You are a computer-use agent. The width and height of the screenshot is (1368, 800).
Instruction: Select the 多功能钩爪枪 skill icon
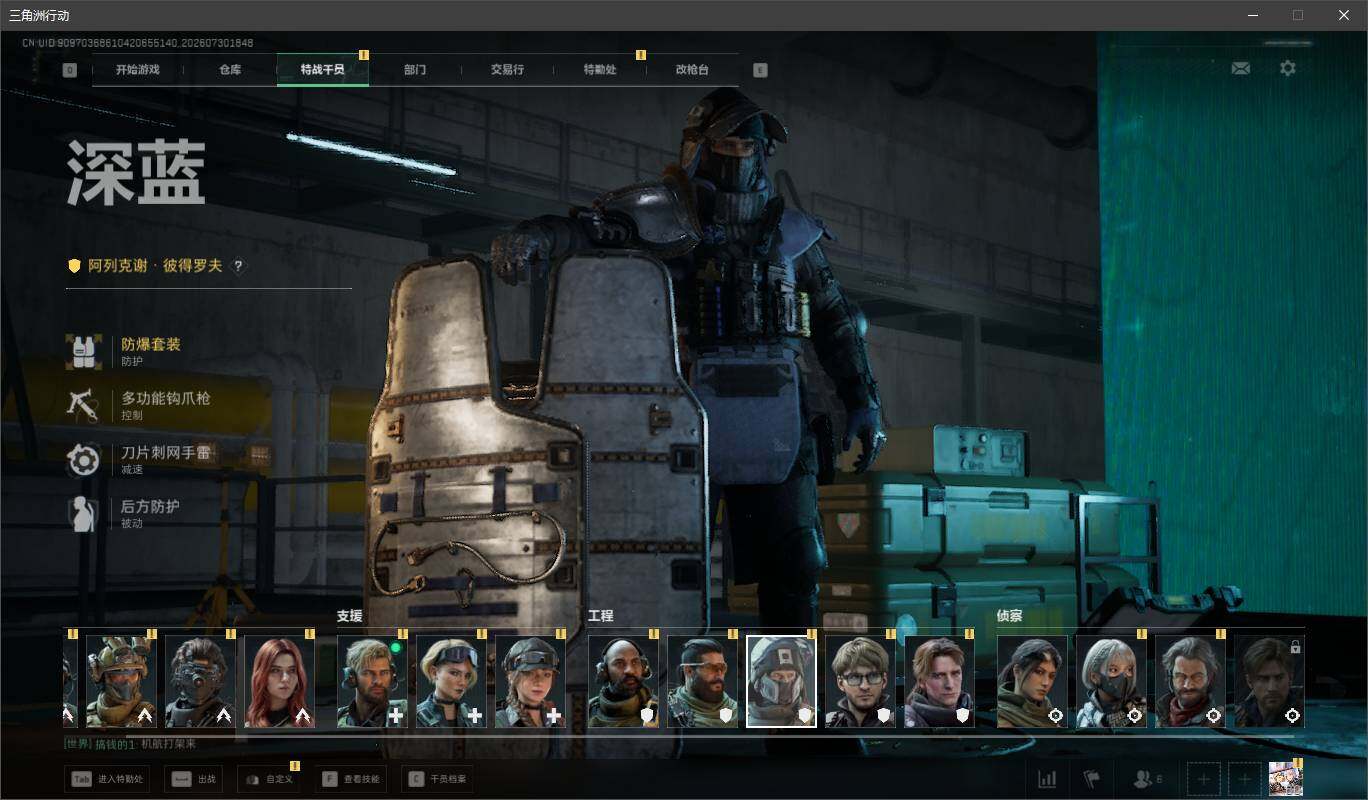coord(83,405)
